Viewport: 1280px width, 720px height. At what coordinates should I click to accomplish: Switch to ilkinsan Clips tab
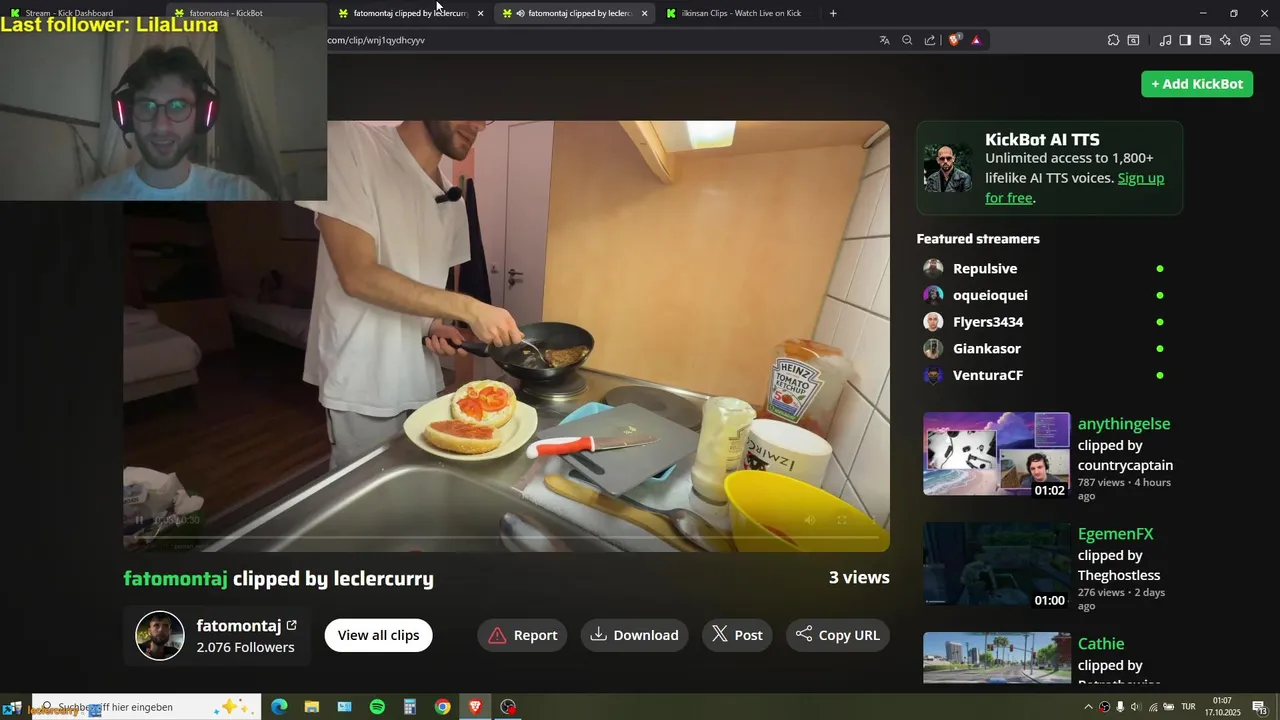(x=740, y=13)
